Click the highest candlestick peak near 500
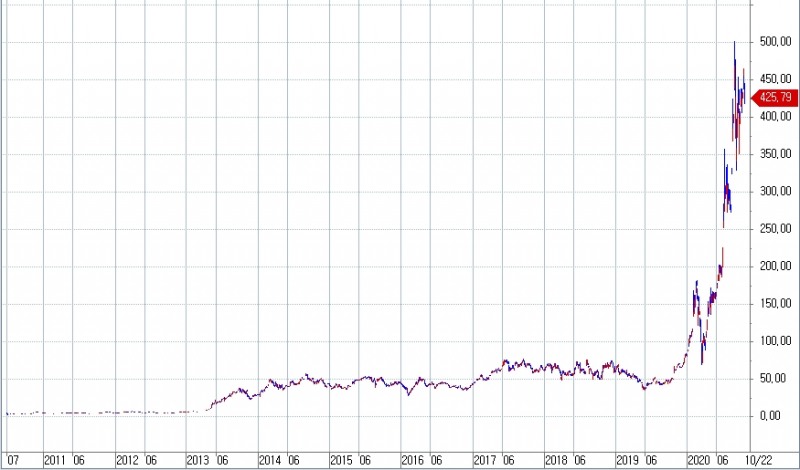Image resolution: width=800 pixels, height=470 pixels. pyautogui.click(x=735, y=44)
